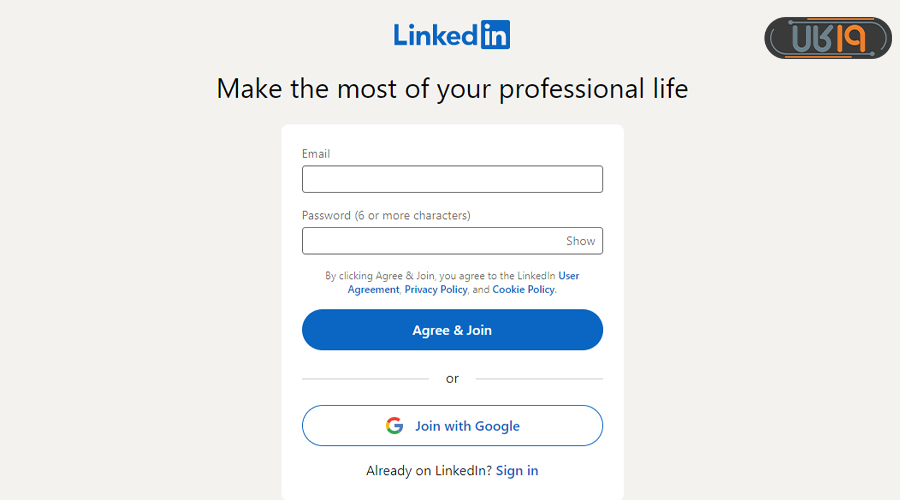Click the 'or' divider text
Screen dimensions: 900x500
[452, 379]
